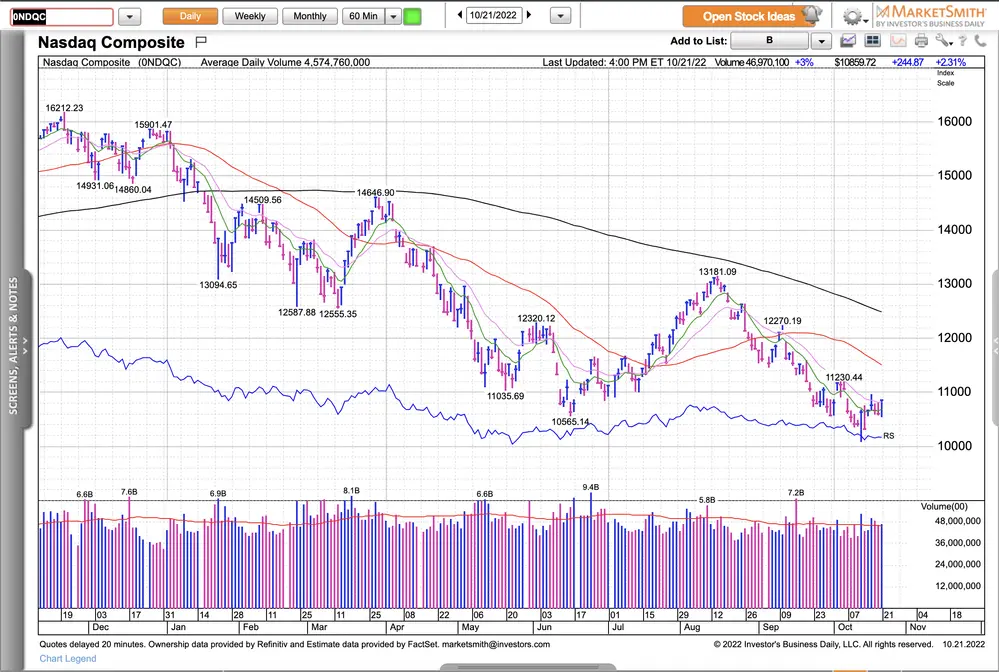Open the Chart Legend link
Viewport: 1000px width, 672px height.
[68, 659]
